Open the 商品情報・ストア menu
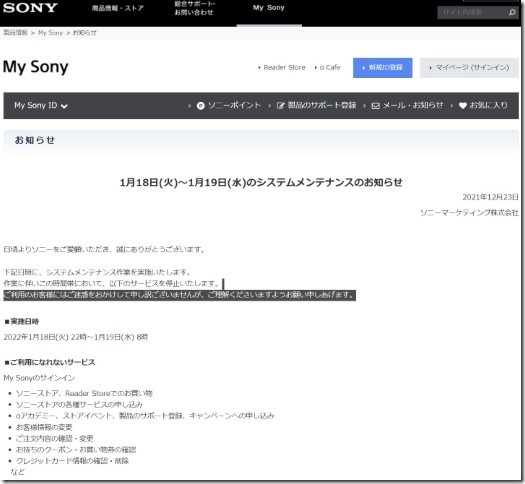 118,8
